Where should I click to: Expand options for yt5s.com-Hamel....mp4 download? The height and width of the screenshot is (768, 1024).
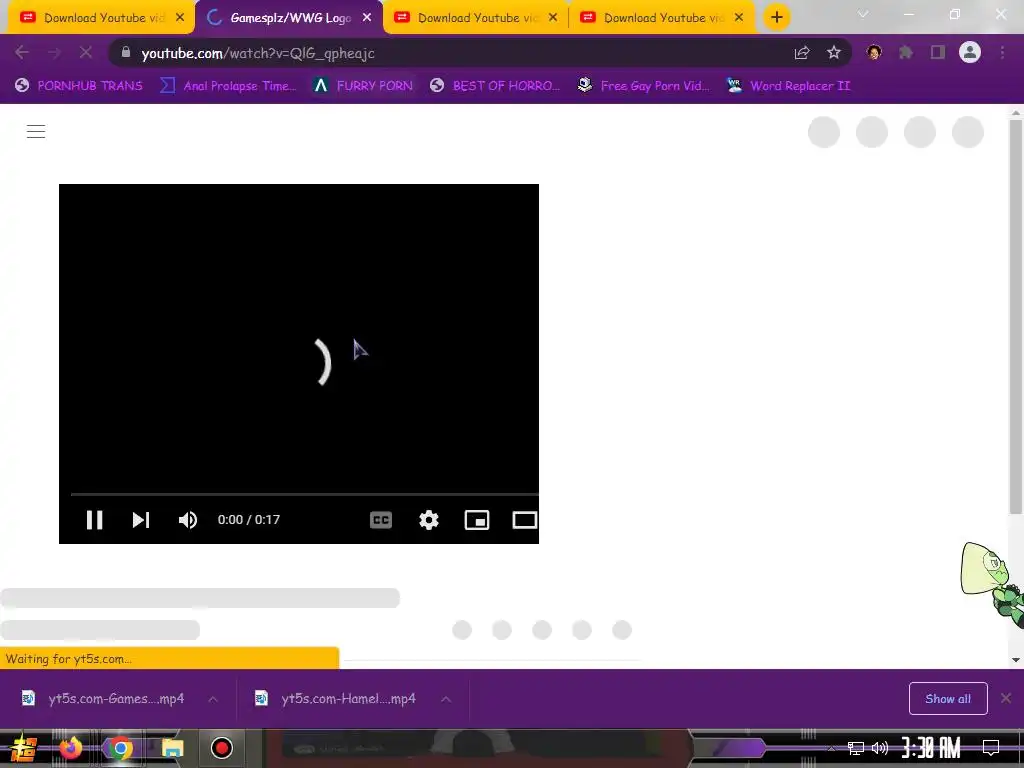pyautogui.click(x=445, y=699)
